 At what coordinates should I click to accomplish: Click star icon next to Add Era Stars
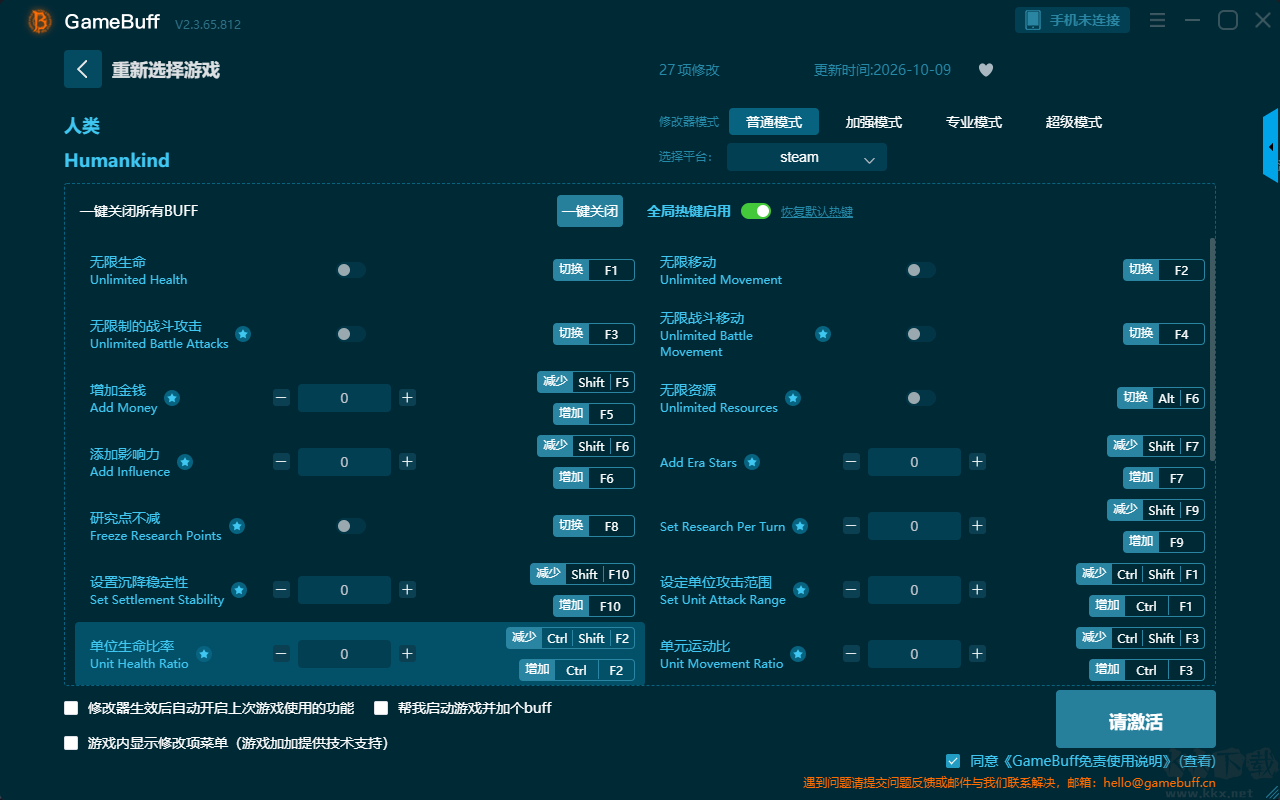tap(752, 462)
